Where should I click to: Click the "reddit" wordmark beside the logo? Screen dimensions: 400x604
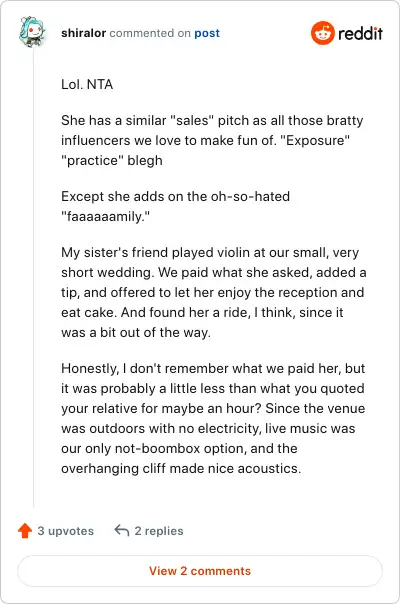pyautogui.click(x=360, y=34)
